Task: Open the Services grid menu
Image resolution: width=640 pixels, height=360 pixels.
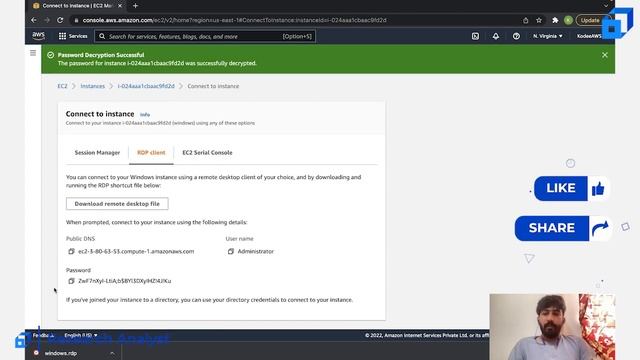Action: pos(62,36)
